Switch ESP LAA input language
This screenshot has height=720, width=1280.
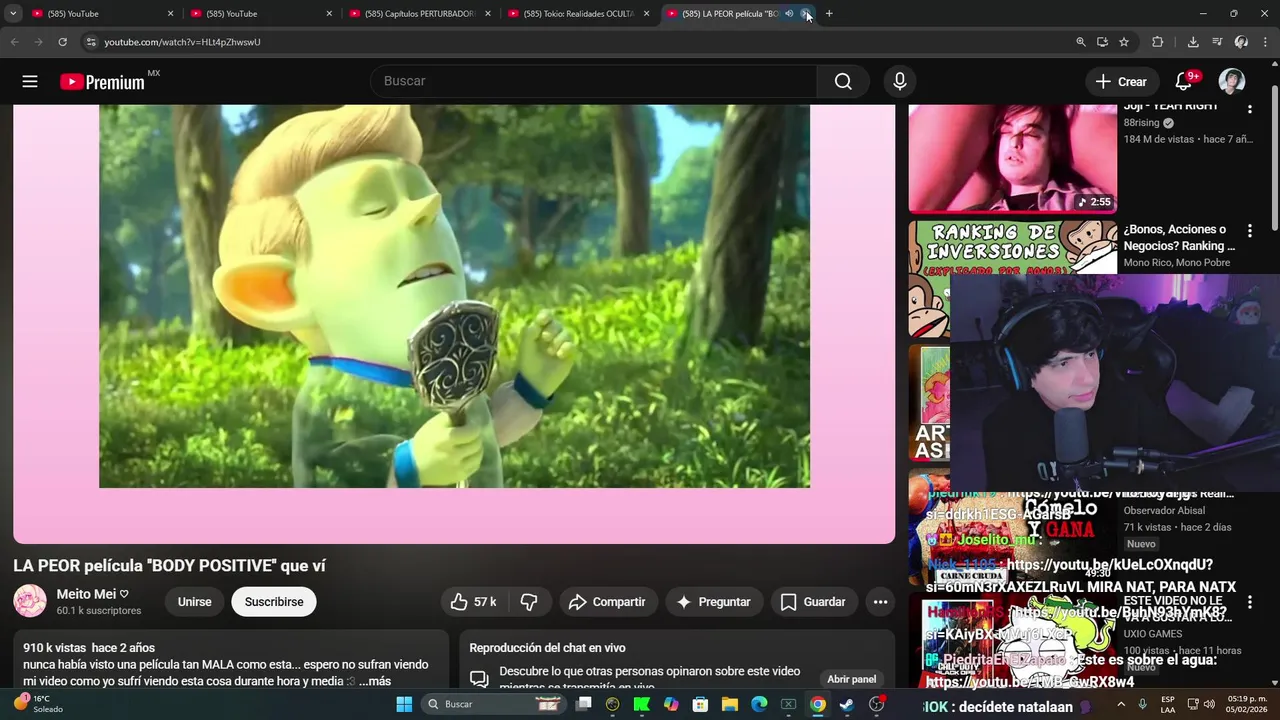(x=1168, y=704)
